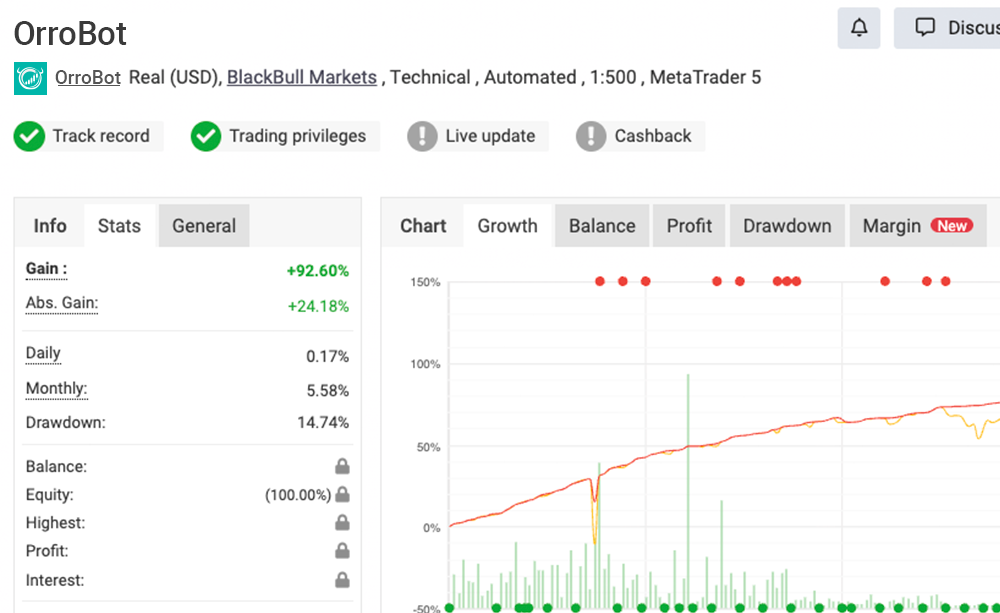Click the lock icon beside Profit
The image size is (1000, 613).
click(342, 551)
